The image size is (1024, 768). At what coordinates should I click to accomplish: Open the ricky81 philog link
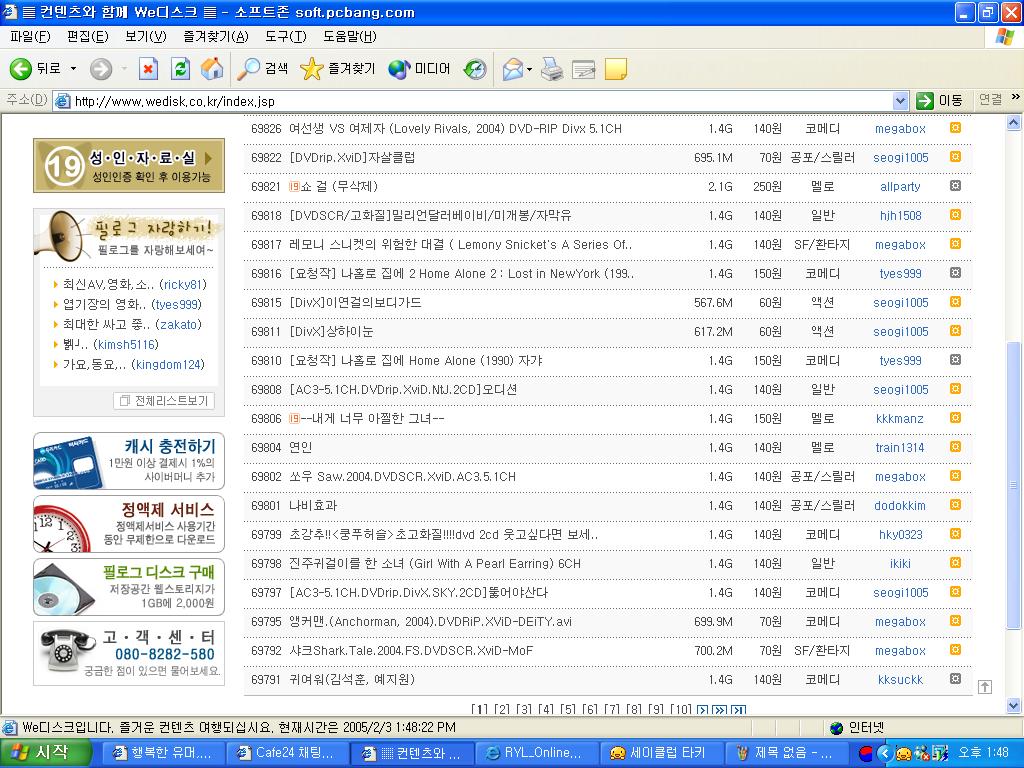coord(183,284)
